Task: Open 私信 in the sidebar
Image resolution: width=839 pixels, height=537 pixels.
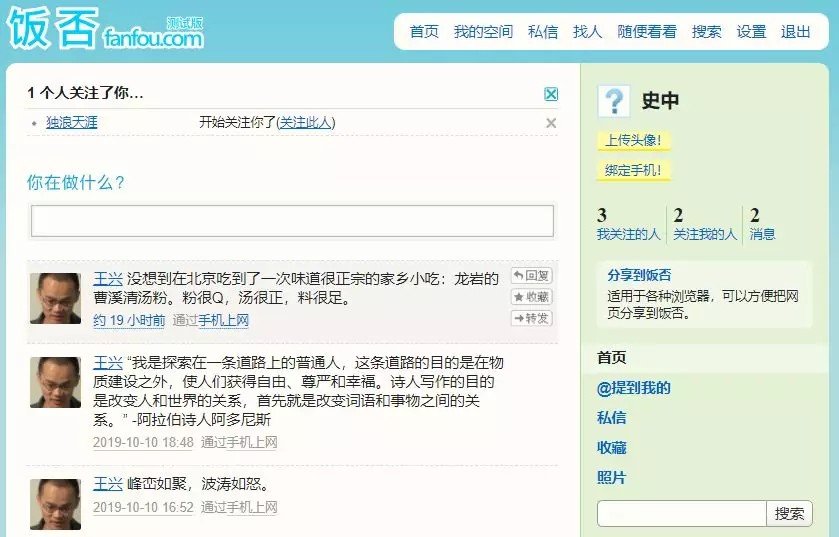Action: pyautogui.click(x=612, y=418)
